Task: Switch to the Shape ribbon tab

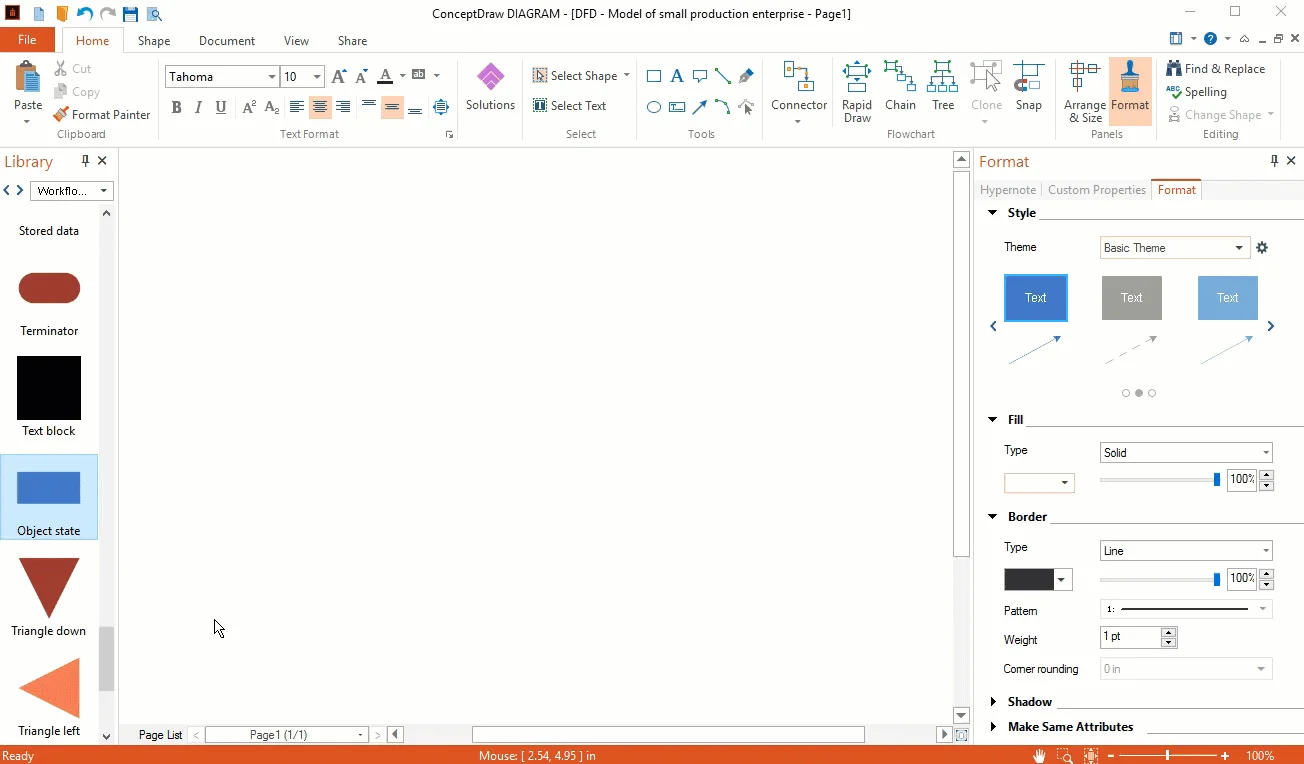Action: click(154, 41)
